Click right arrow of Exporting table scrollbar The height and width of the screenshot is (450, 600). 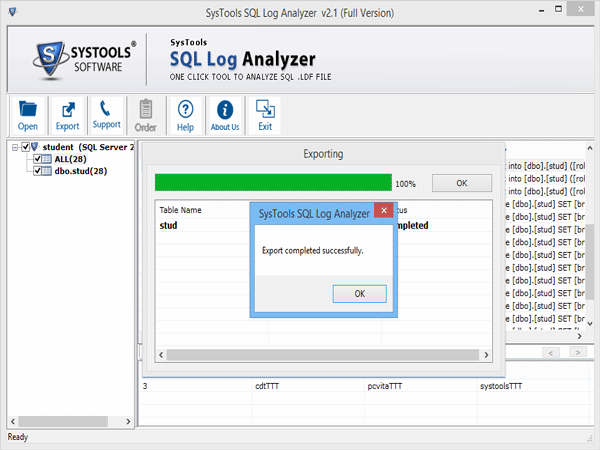click(x=486, y=355)
